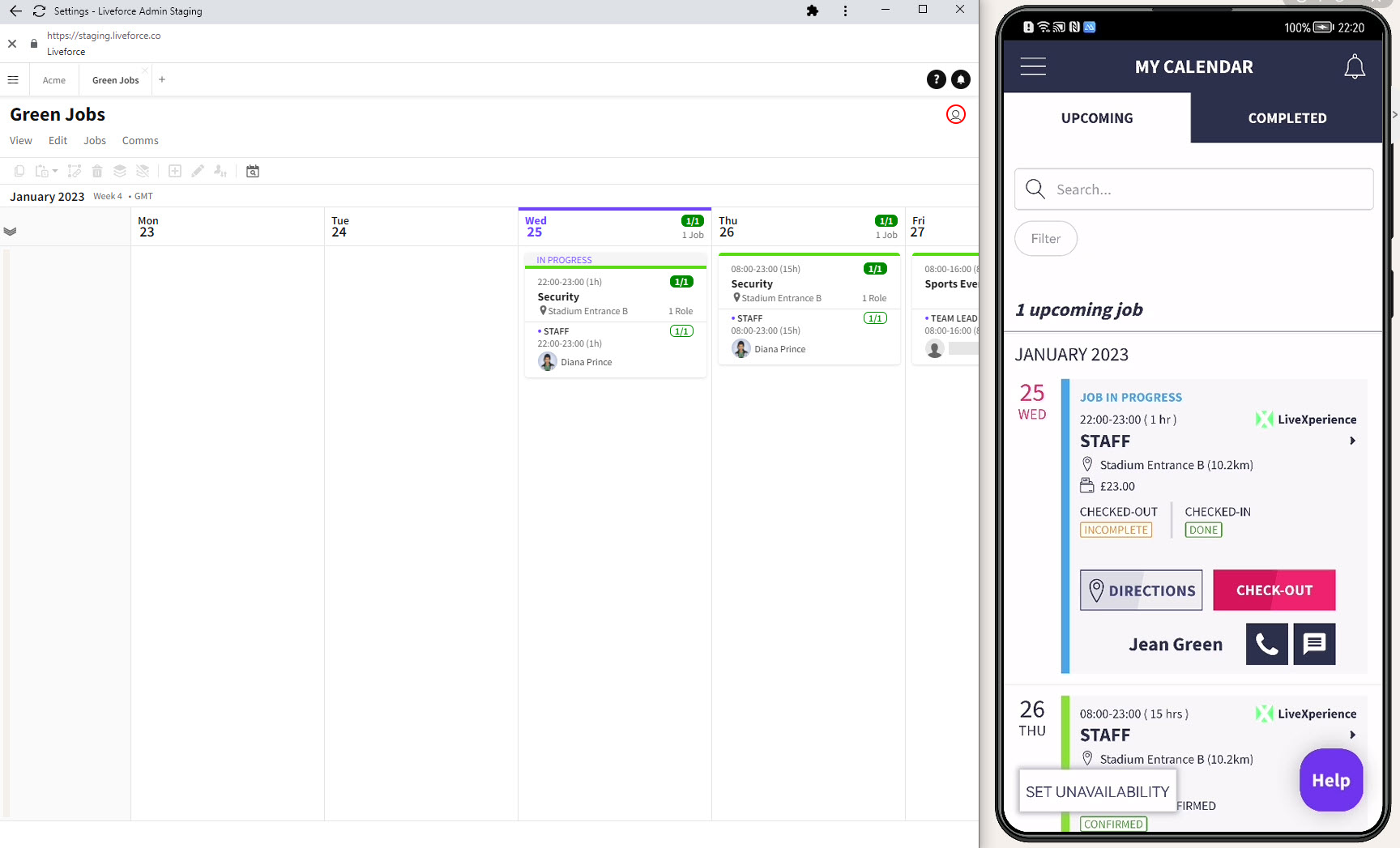Click the browser back arrow
The height and width of the screenshot is (848, 1400).
click(15, 11)
